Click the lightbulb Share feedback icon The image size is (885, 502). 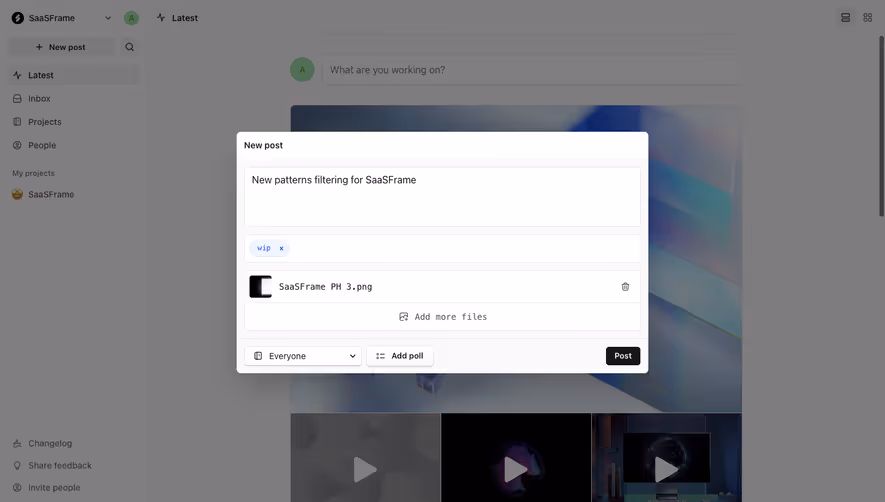coord(17,465)
